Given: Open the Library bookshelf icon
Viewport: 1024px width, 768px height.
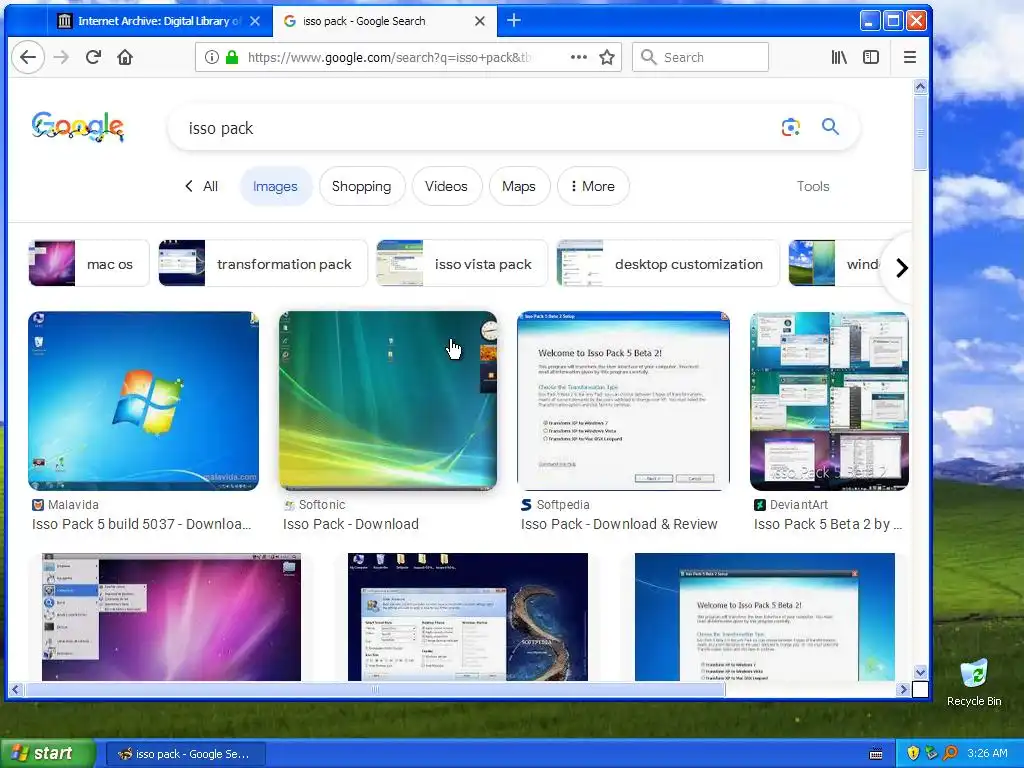Looking at the screenshot, I should [x=839, y=57].
